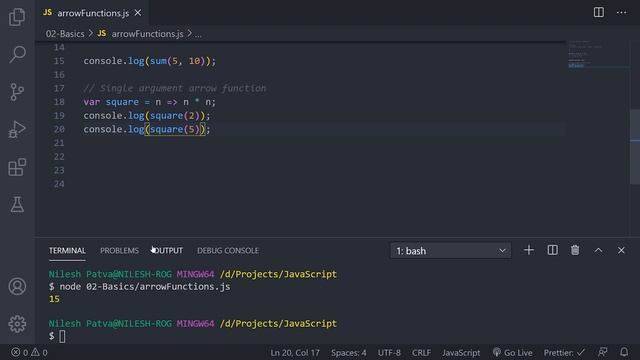Image resolution: width=640 pixels, height=360 pixels.
Task: Switch to the OUTPUT panel tab
Action: click(167, 251)
